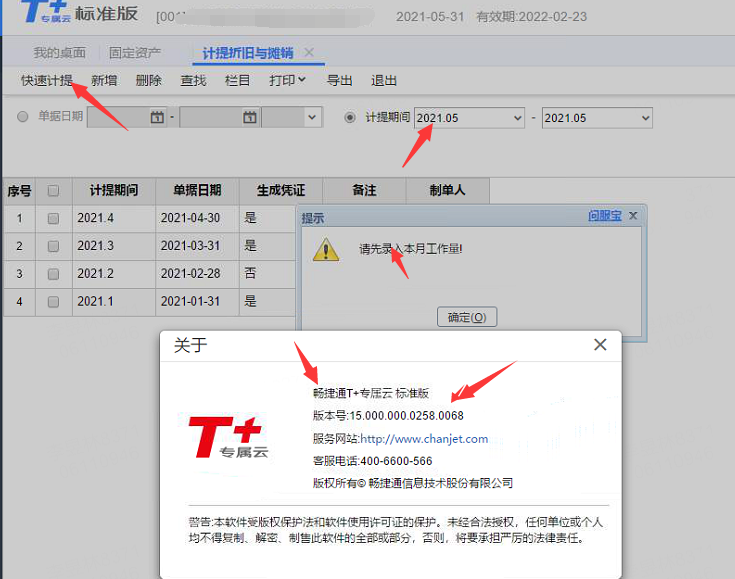Screen dimensions: 735x579
Task: Click 查找 in the toolbar
Action: [x=194, y=81]
